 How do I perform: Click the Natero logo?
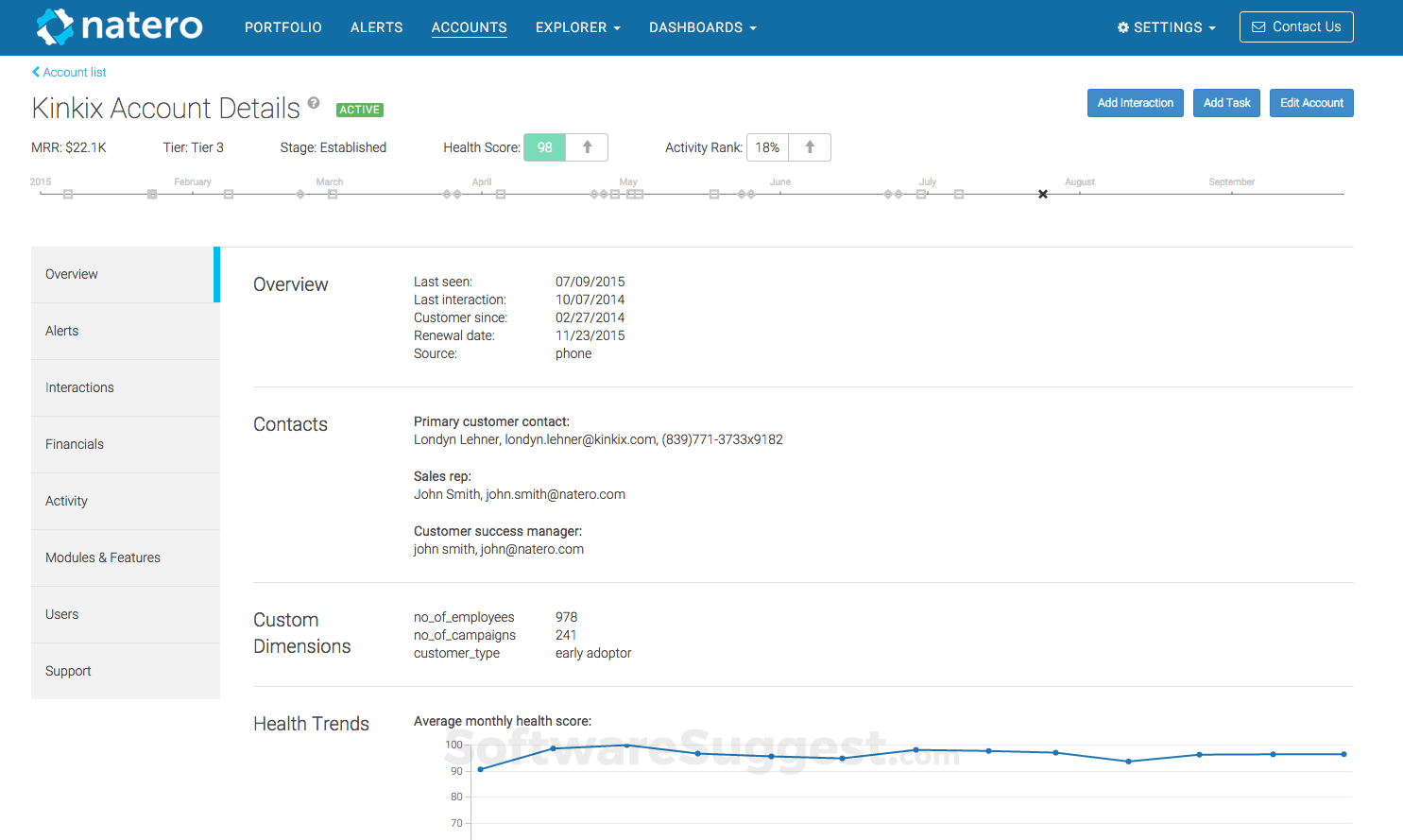(119, 26)
